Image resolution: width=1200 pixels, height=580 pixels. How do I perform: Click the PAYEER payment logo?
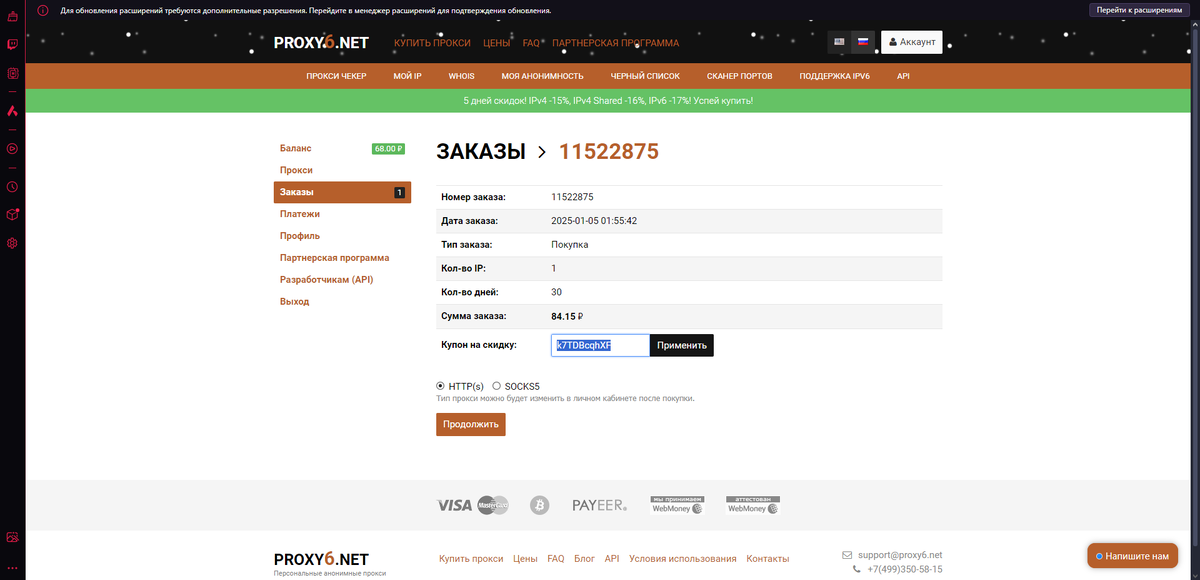pyautogui.click(x=599, y=506)
